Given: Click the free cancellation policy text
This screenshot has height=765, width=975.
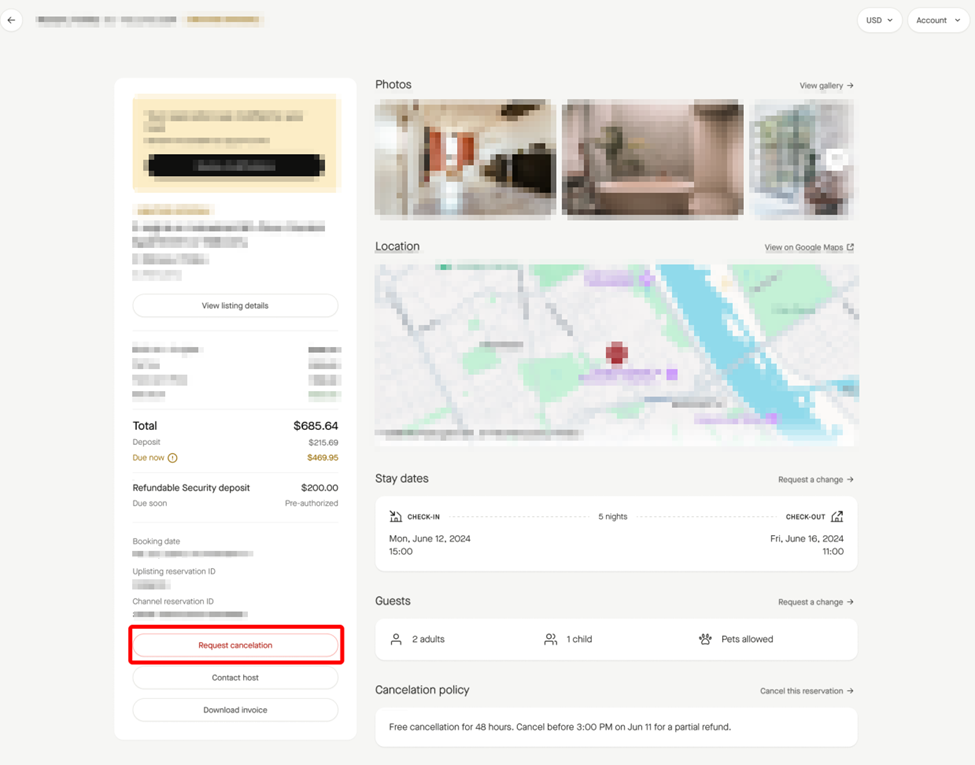Looking at the screenshot, I should tap(560, 726).
